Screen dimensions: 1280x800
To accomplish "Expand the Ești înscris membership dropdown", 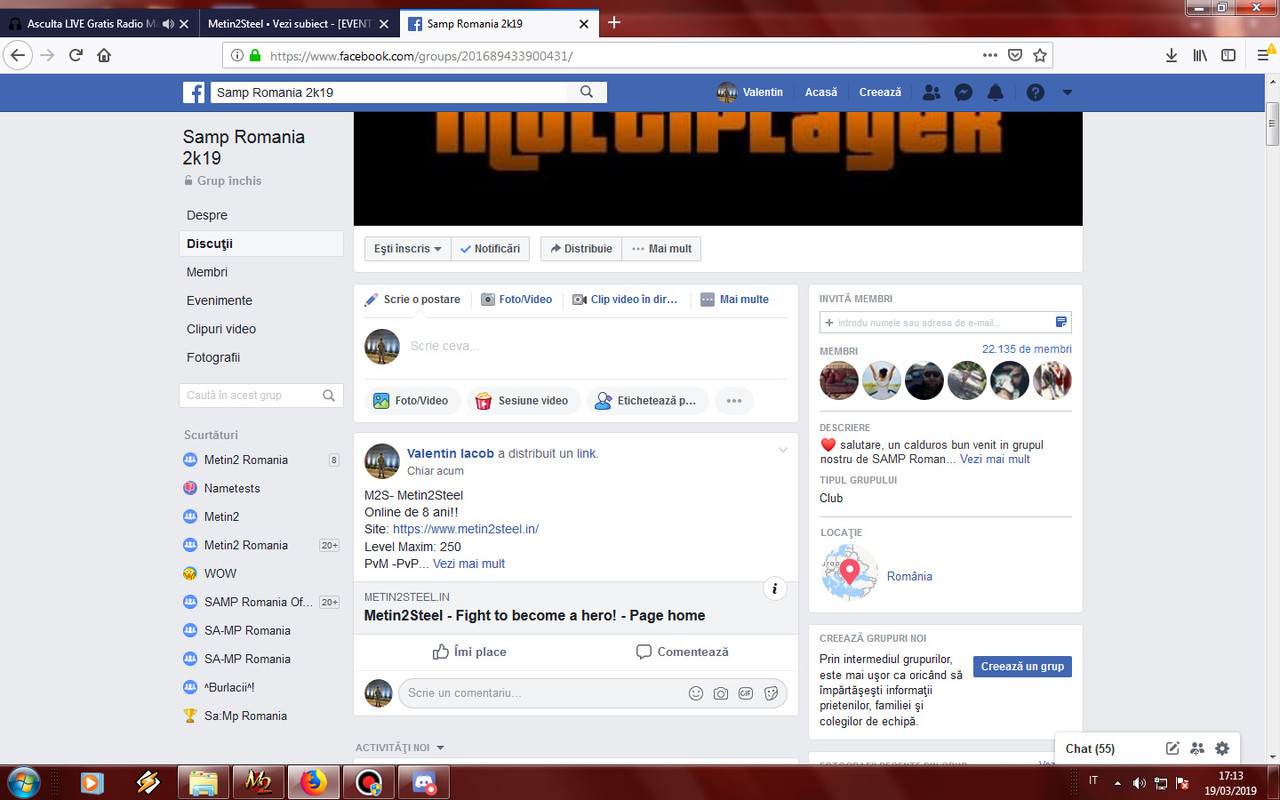I will 407,248.
